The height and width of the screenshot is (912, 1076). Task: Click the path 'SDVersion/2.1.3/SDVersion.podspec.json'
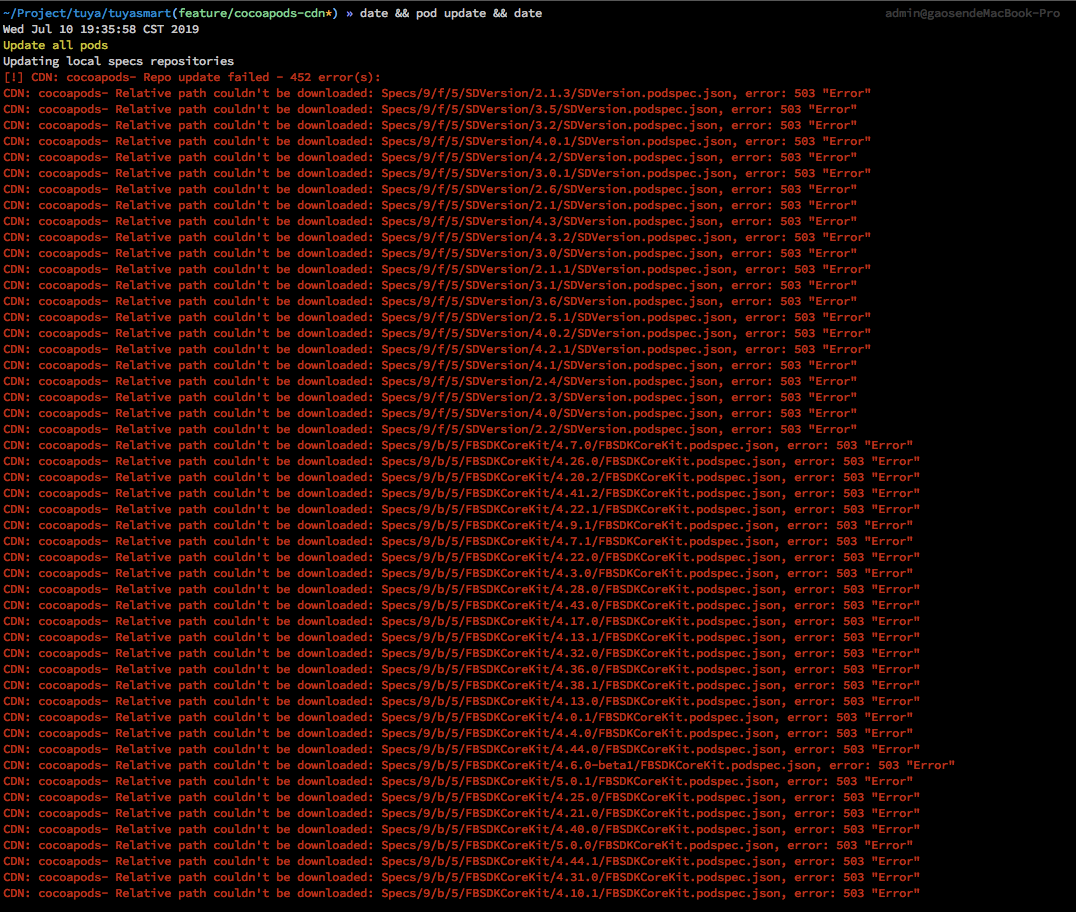click(598, 93)
